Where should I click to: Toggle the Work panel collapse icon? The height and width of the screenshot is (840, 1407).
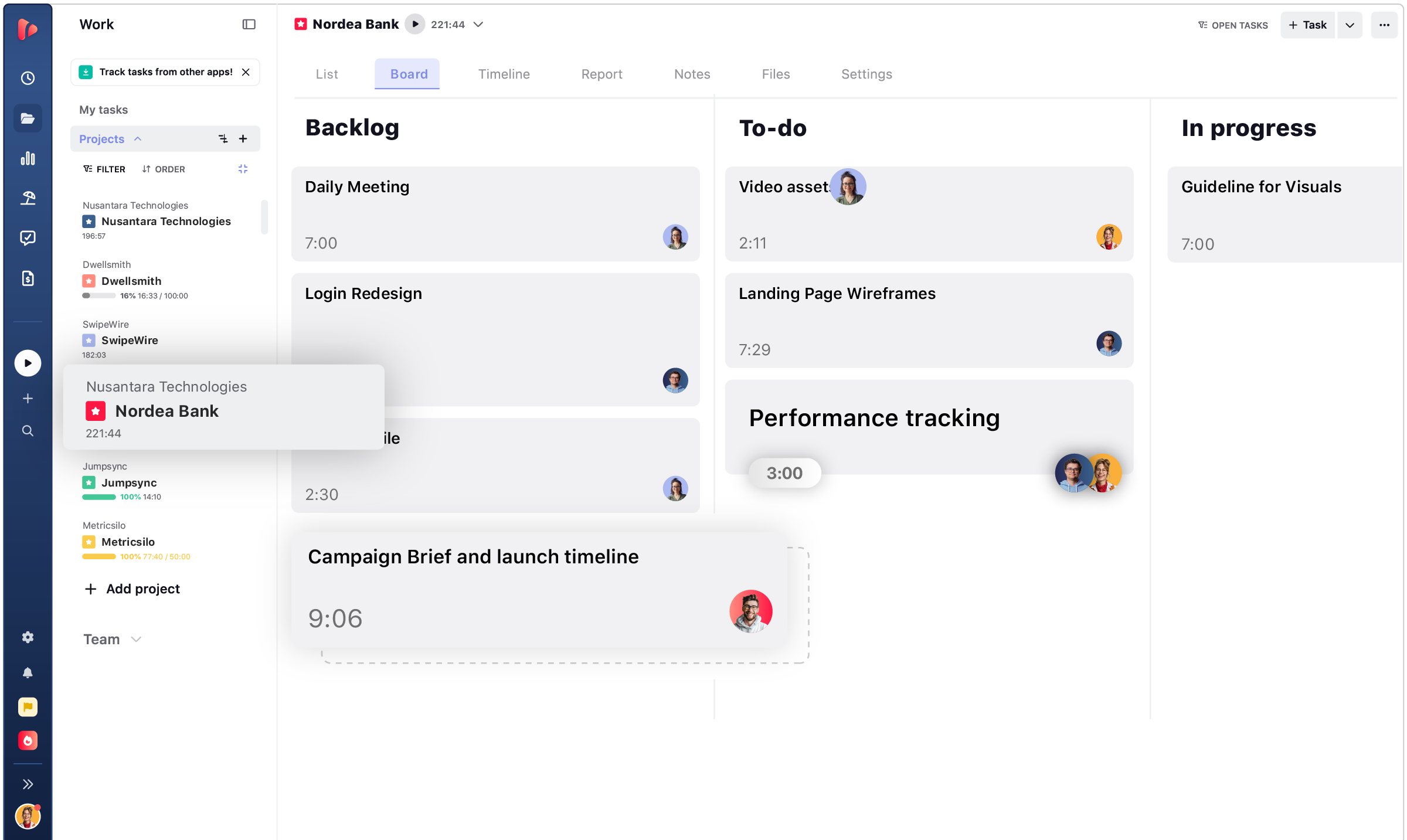tap(249, 24)
